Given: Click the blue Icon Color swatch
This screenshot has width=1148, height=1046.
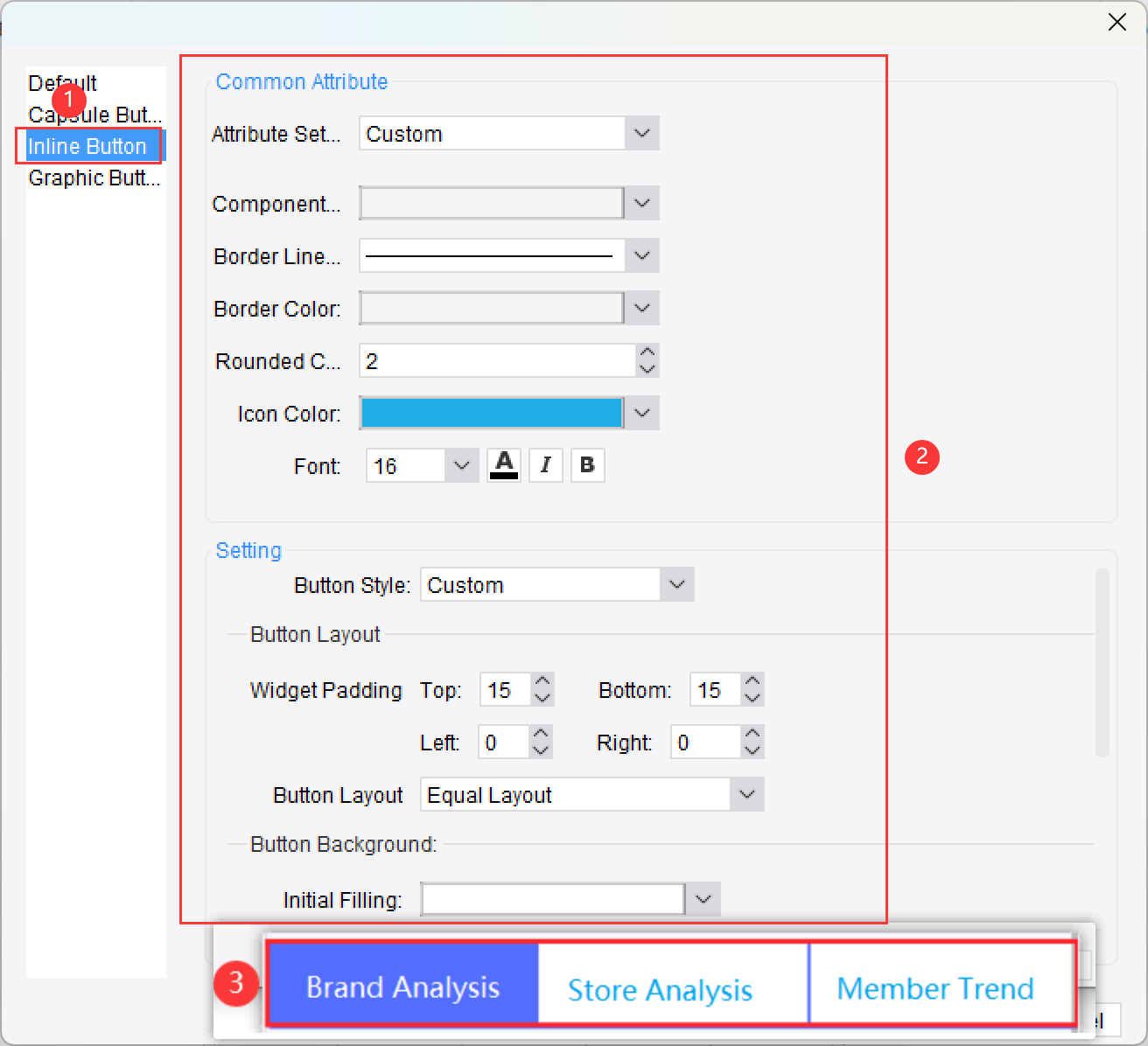Looking at the screenshot, I should (x=491, y=412).
